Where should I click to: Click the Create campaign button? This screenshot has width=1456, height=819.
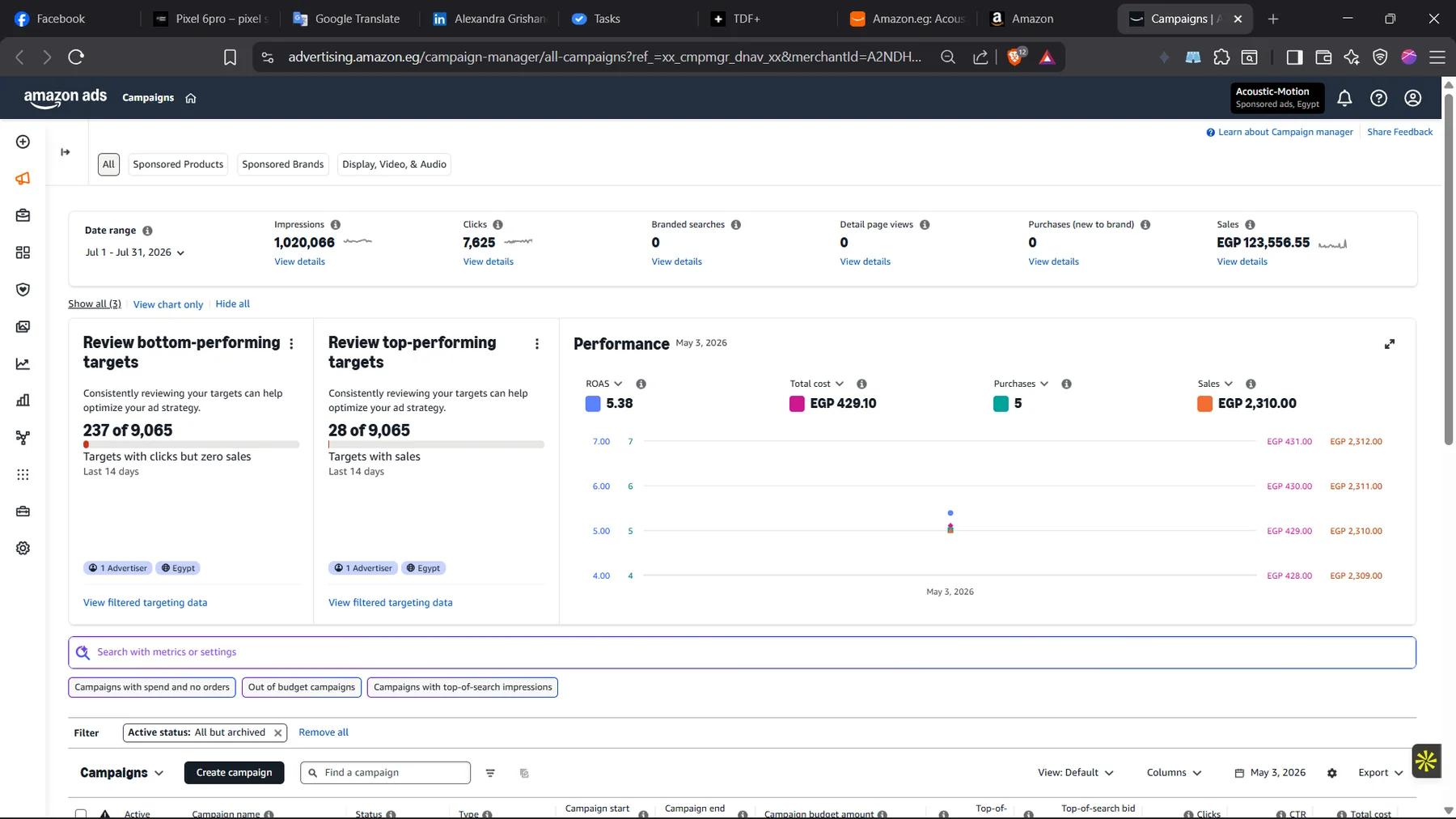234,773
